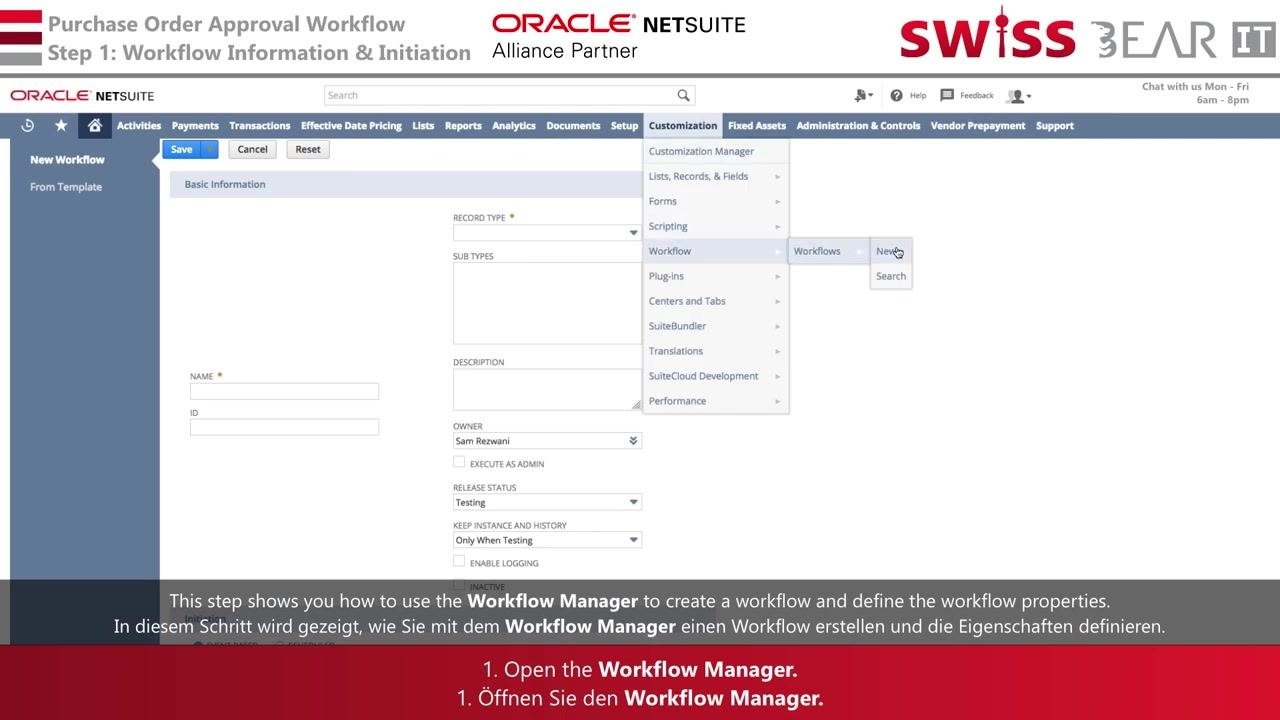Enable the Execute as Admin checkbox
1280x720 pixels.
[459, 462]
